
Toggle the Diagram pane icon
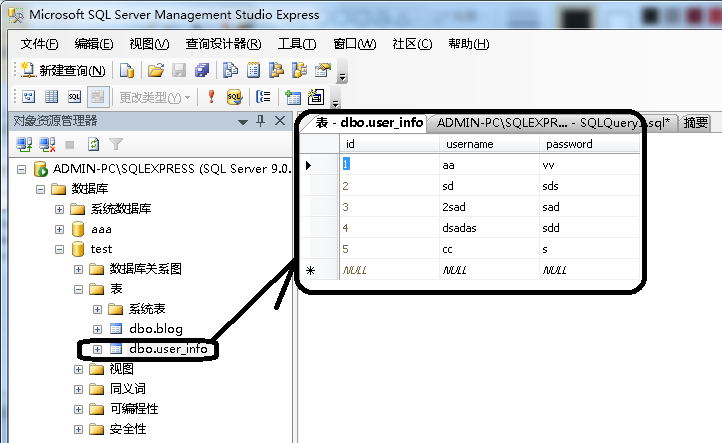click(x=29, y=97)
